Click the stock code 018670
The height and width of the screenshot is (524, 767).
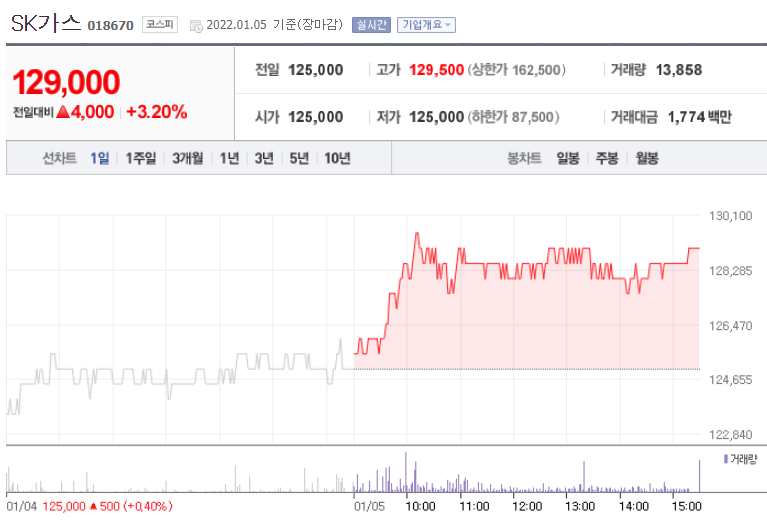tap(111, 25)
